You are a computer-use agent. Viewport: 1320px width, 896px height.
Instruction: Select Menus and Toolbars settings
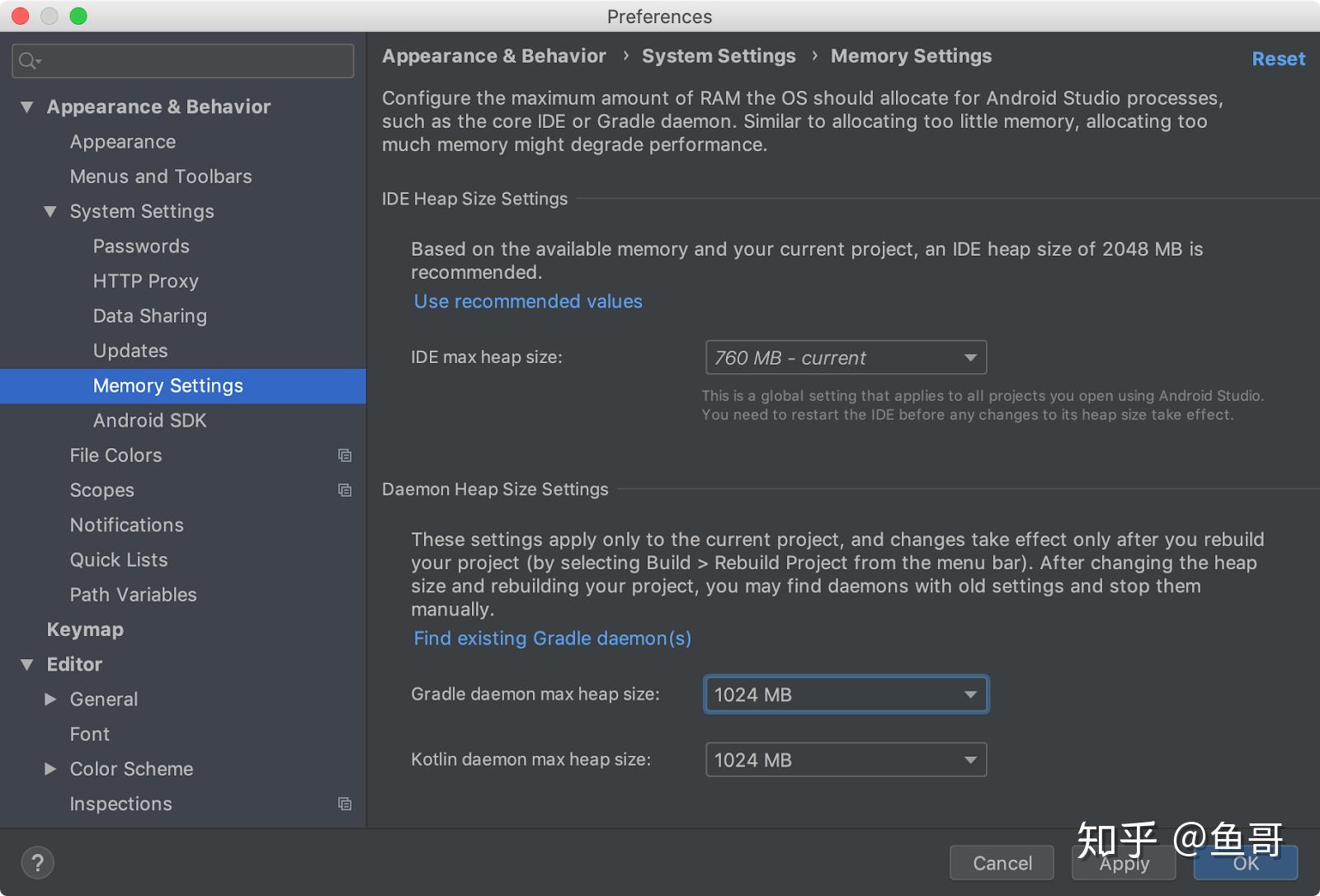pos(161,177)
